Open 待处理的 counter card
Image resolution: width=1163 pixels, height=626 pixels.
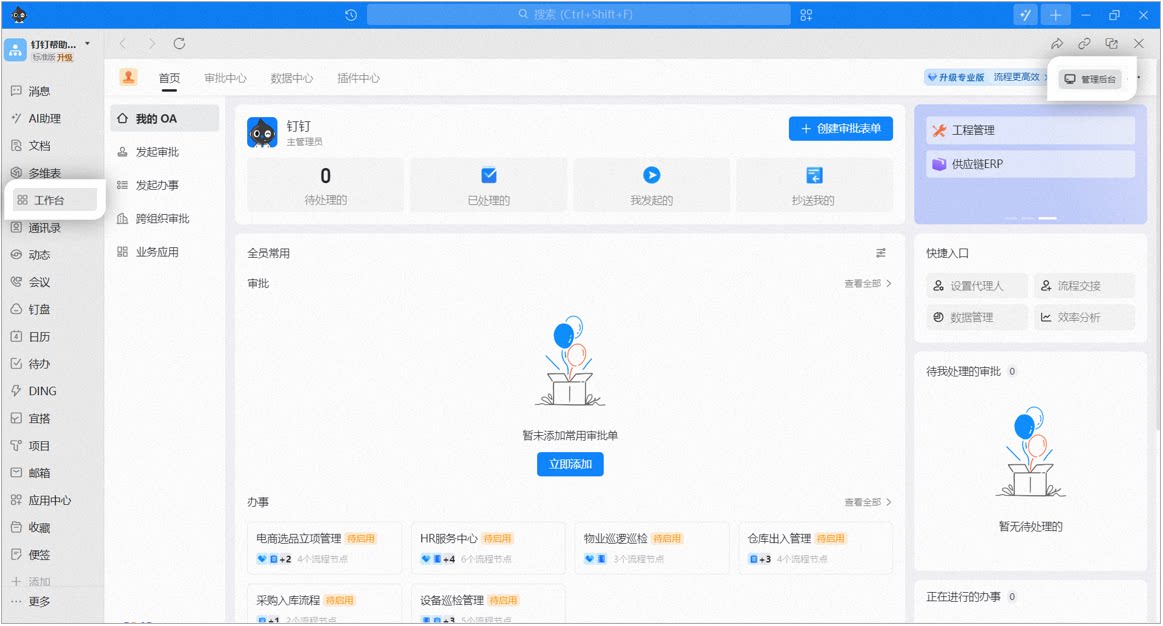click(326, 185)
